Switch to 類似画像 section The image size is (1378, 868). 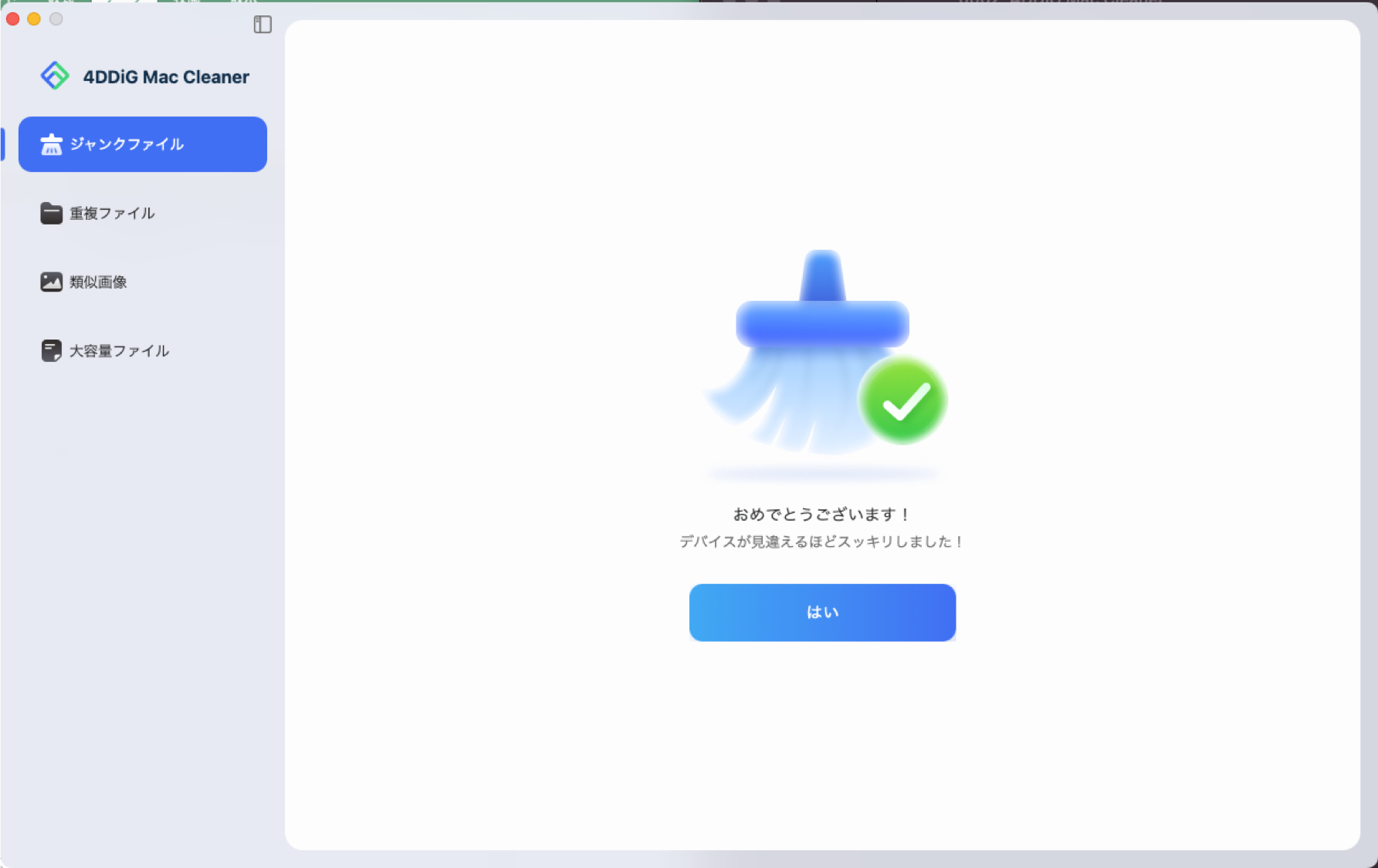[98, 282]
